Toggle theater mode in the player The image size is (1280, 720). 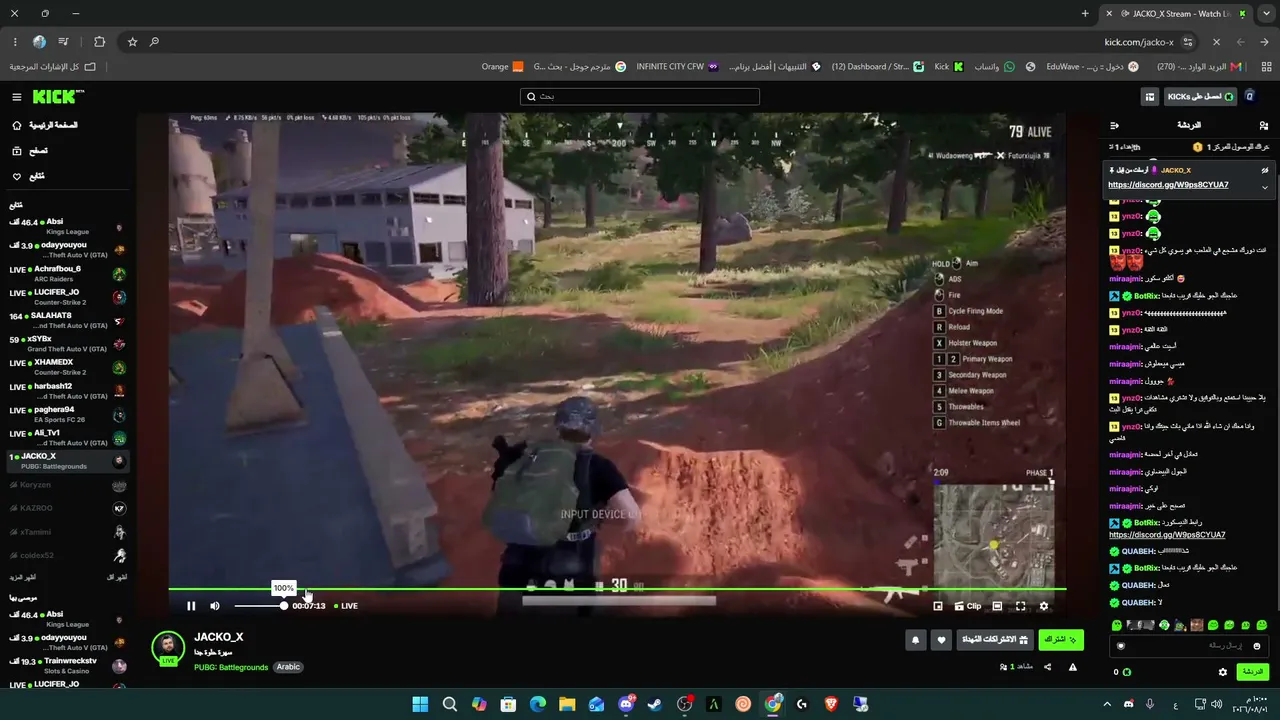[997, 606]
